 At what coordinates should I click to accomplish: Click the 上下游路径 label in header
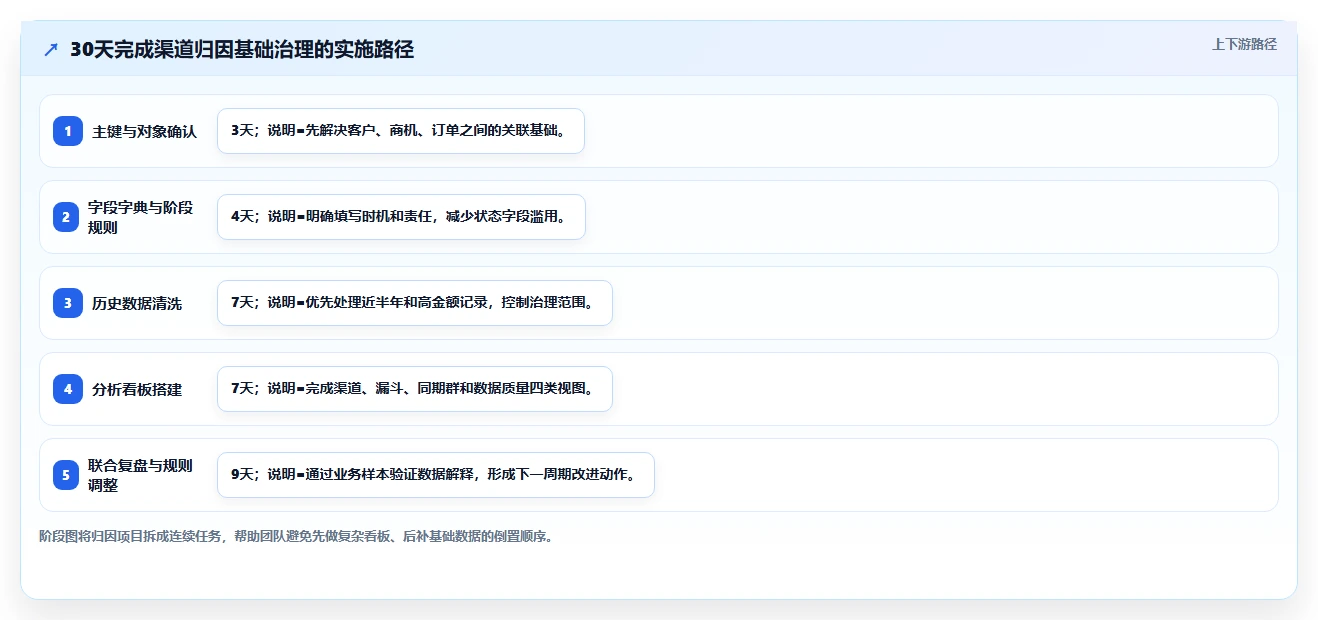click(1244, 44)
